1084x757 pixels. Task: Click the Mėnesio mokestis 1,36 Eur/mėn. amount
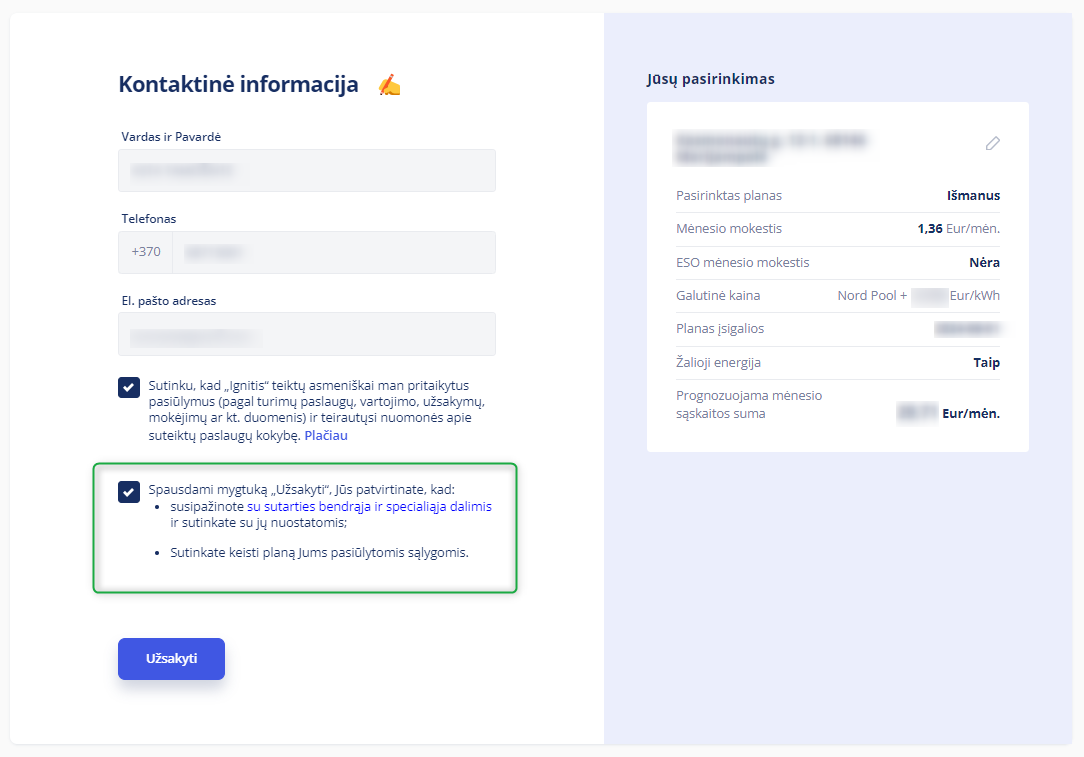[x=958, y=229]
